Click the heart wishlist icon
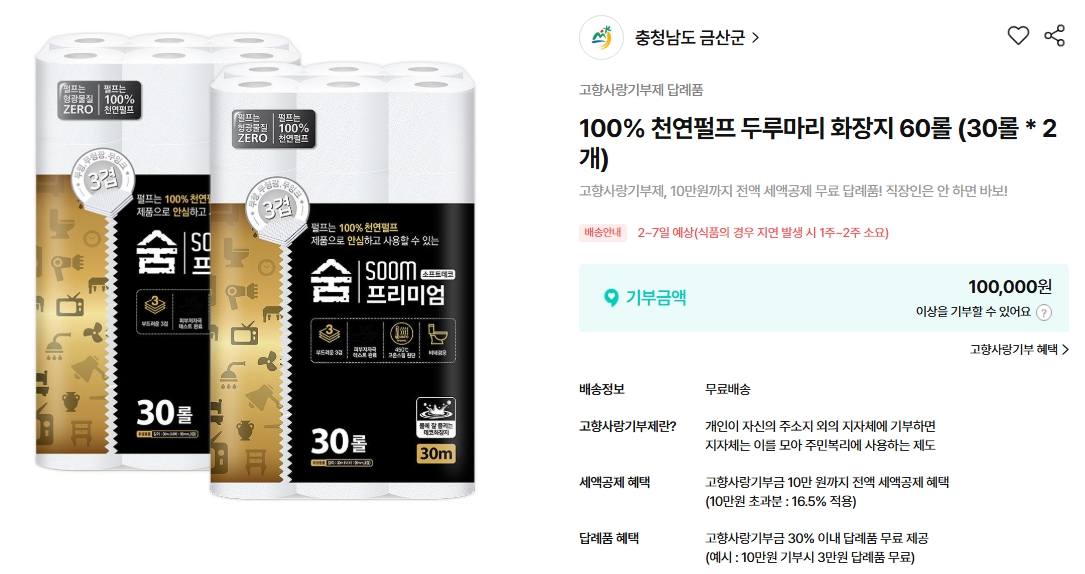This screenshot has width=1085, height=574. [1017, 35]
